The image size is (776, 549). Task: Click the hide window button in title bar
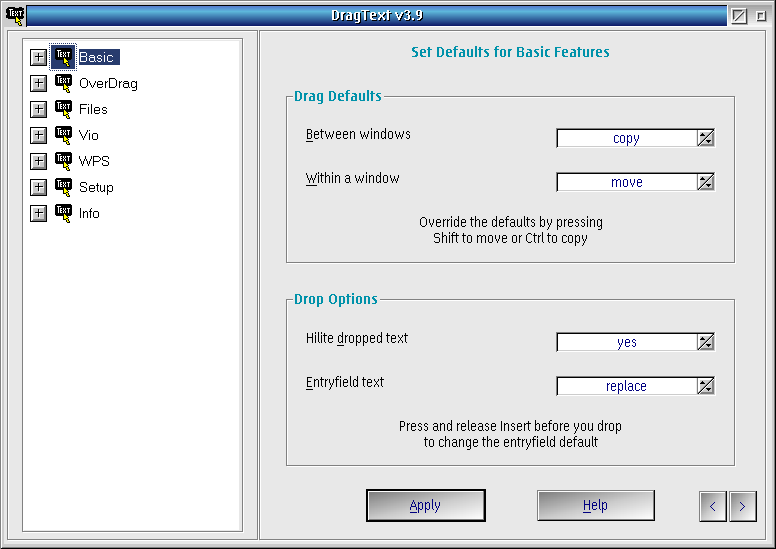pos(739,16)
